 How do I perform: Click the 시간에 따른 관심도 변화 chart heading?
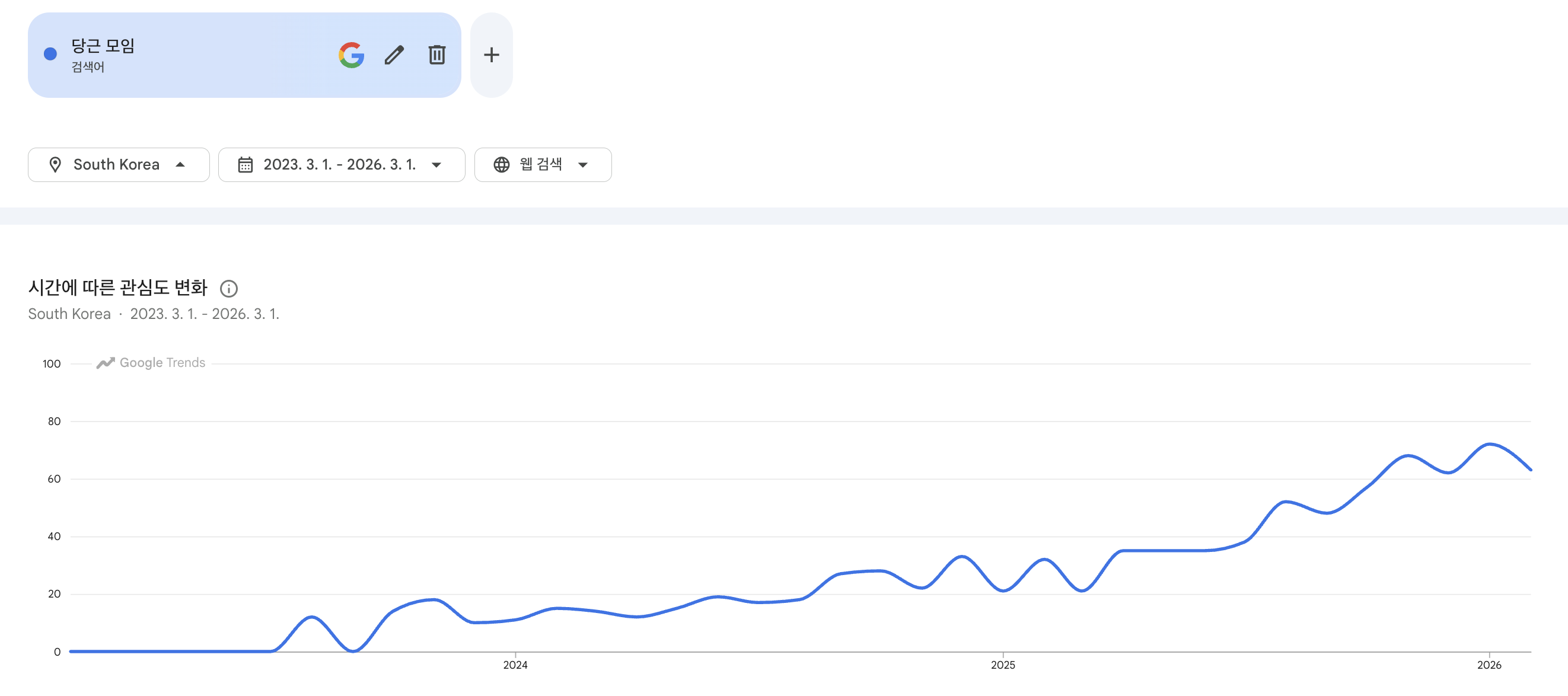pos(118,287)
